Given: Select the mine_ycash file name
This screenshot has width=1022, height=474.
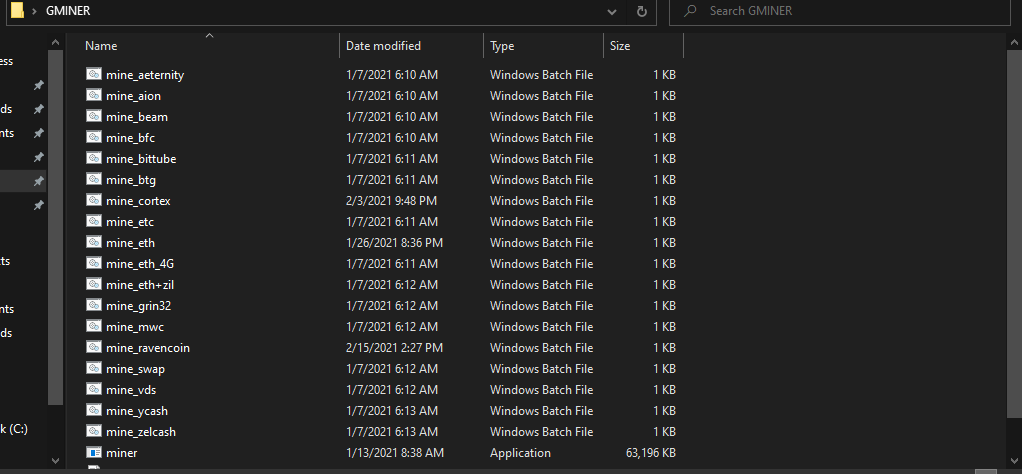Looking at the screenshot, I should click(x=136, y=411).
